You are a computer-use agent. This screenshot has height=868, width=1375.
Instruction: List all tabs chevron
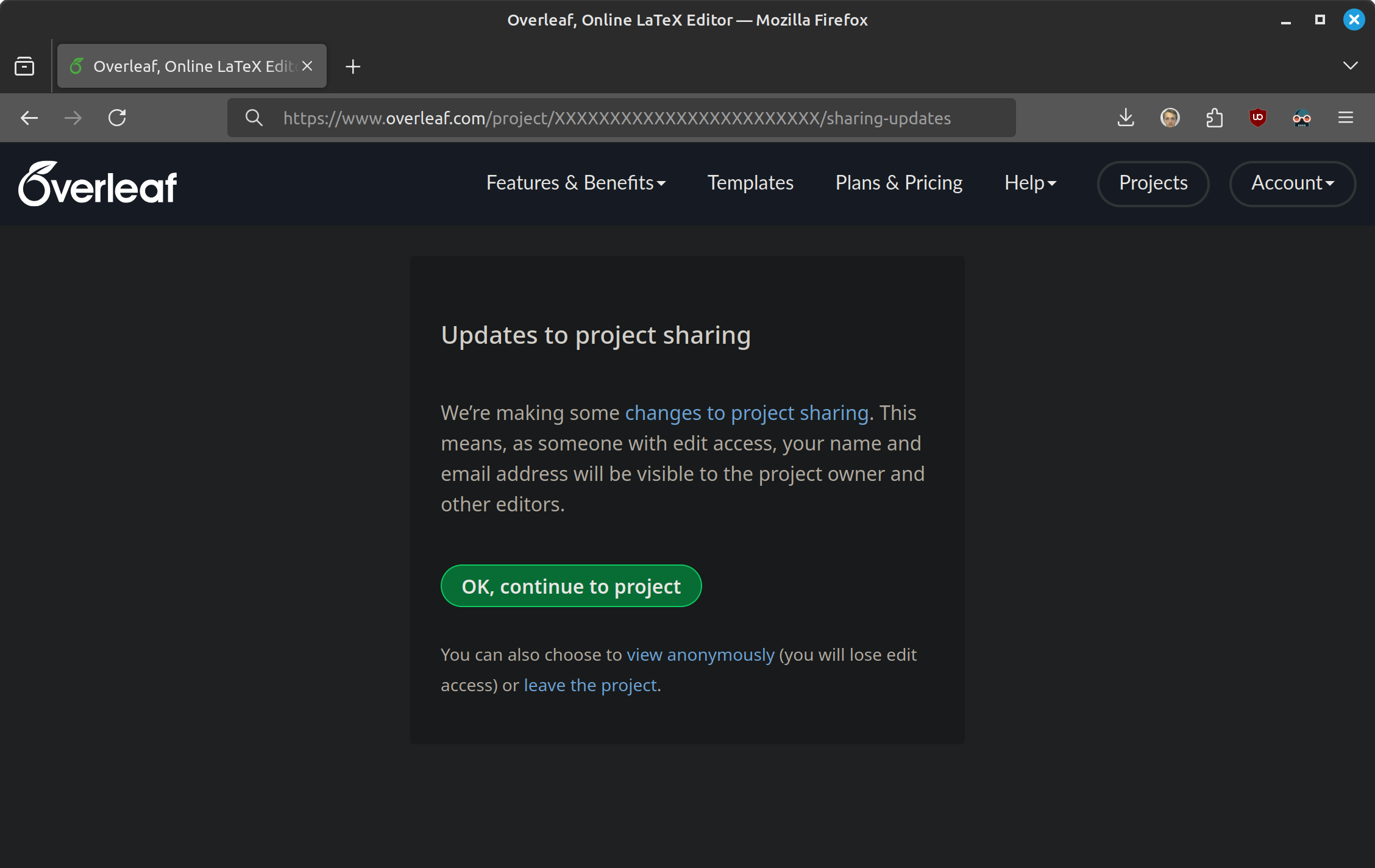(1350, 66)
